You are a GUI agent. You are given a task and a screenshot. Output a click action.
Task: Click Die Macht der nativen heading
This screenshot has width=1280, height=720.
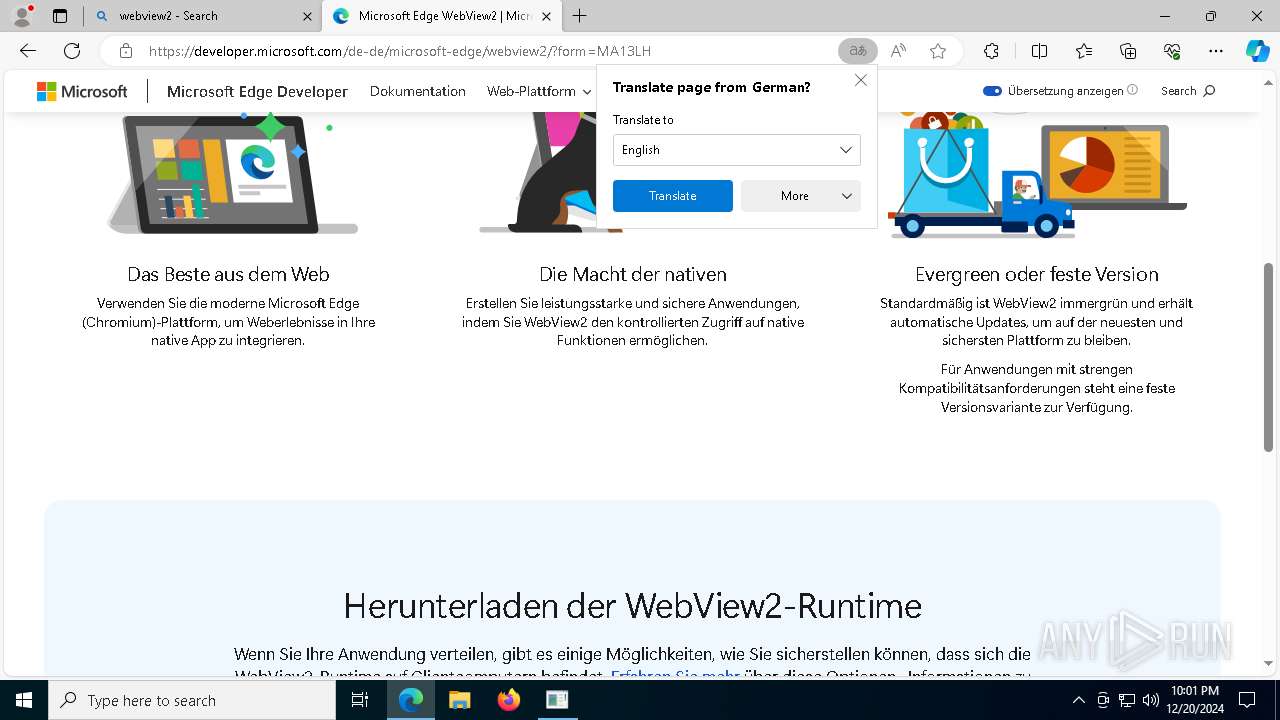coord(633,274)
